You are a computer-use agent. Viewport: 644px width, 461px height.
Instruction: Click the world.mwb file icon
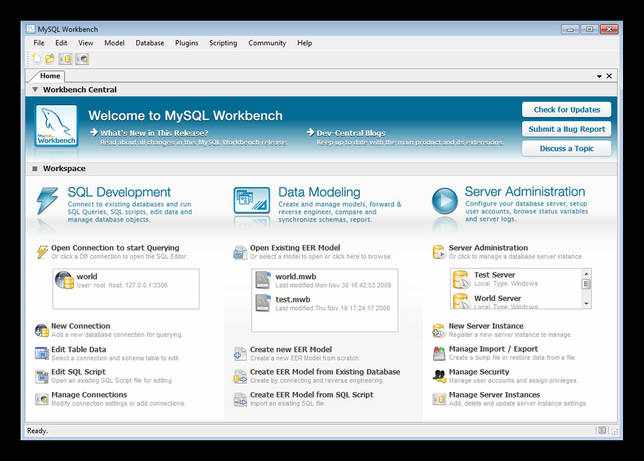(263, 280)
